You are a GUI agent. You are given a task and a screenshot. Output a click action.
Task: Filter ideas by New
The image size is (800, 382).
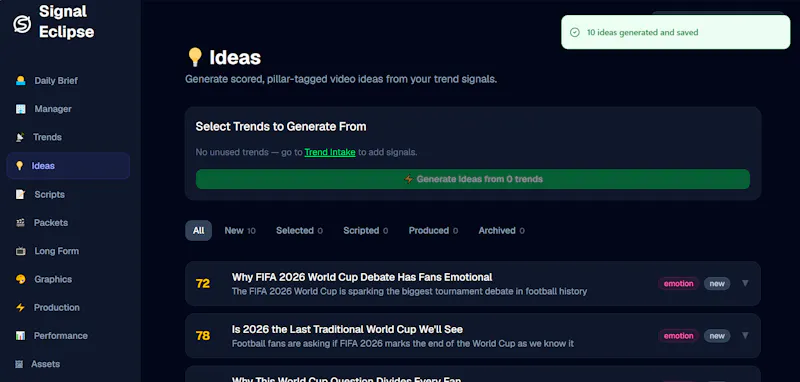[x=240, y=231]
